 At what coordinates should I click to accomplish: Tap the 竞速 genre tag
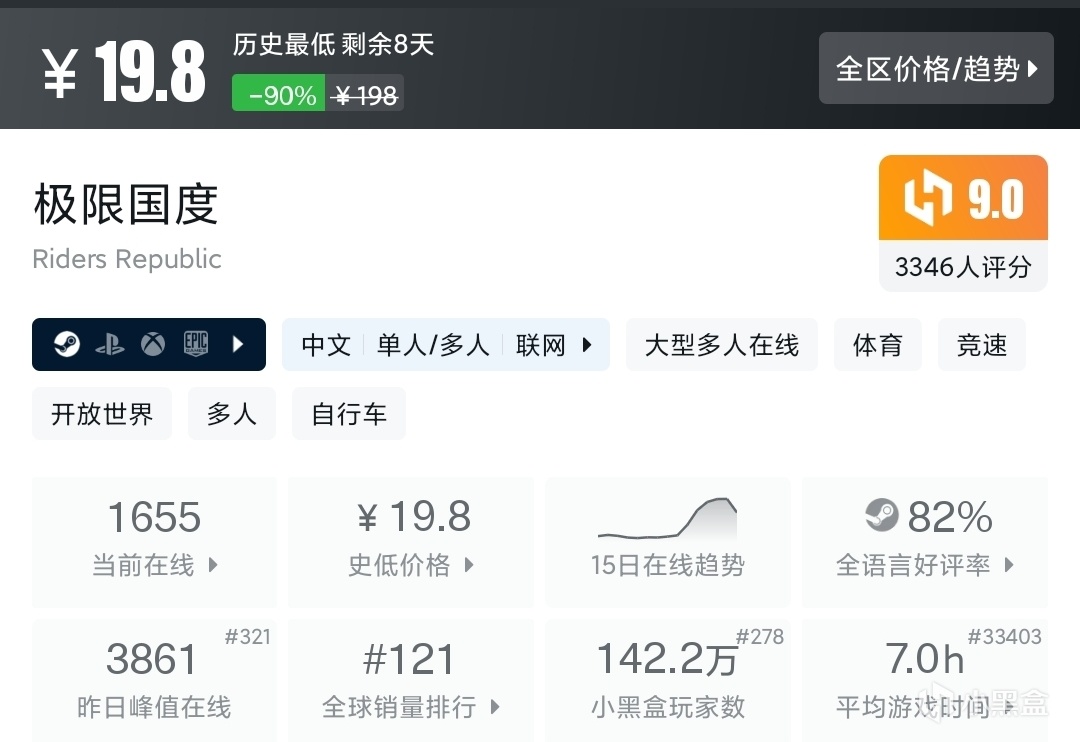click(981, 345)
